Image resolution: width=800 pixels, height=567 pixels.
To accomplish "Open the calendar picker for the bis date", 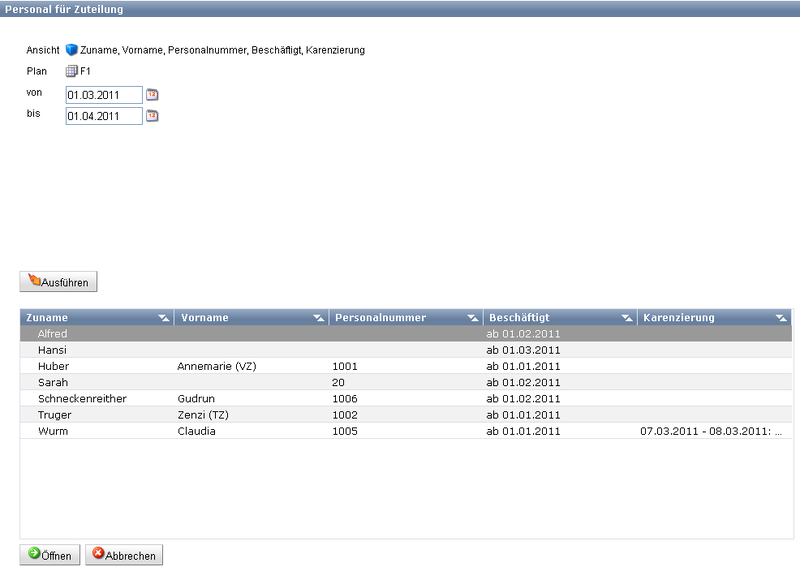I will 153,116.
